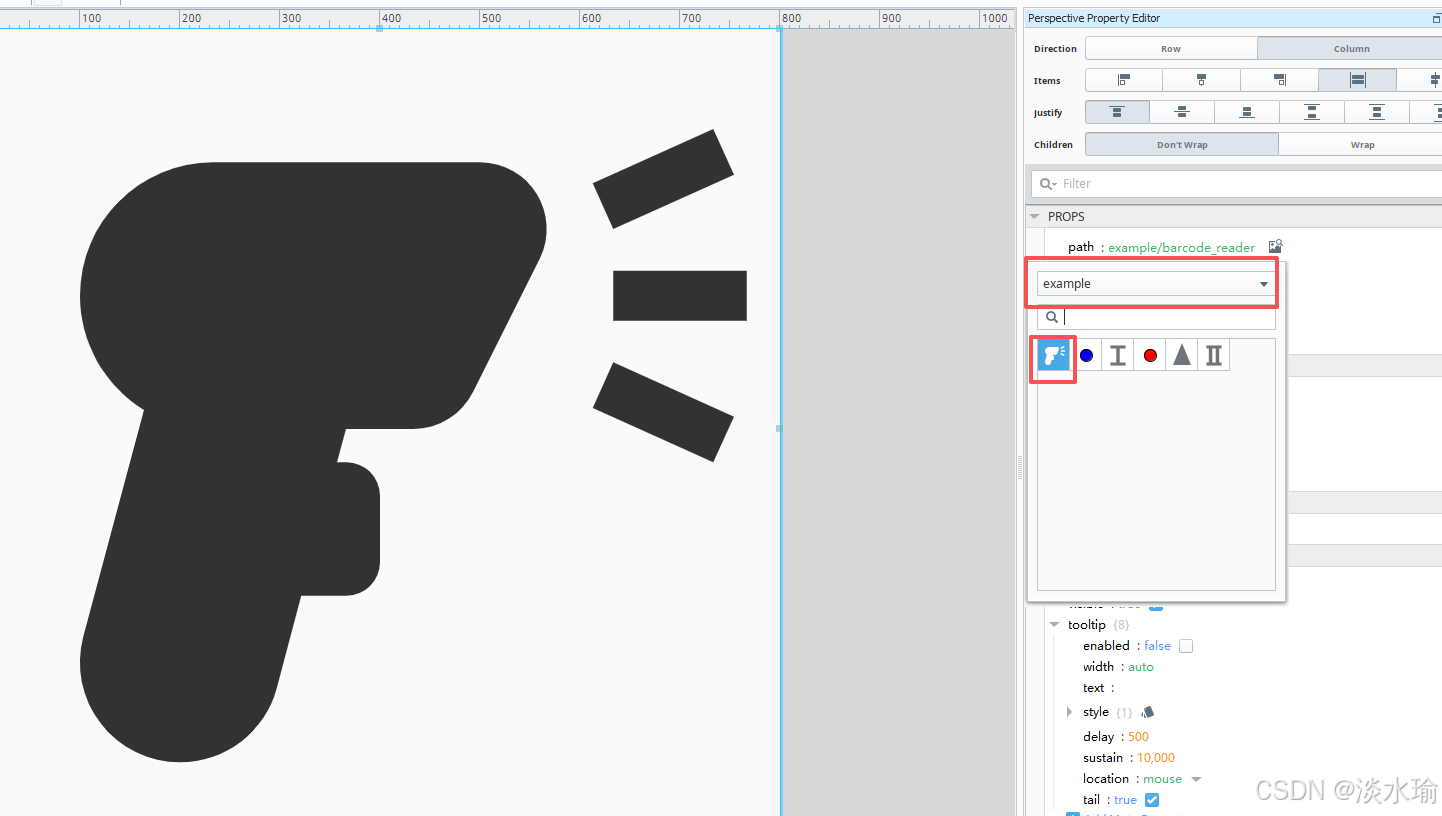
Task: Edit the tooltip delay value 500
Action: (x=1138, y=737)
